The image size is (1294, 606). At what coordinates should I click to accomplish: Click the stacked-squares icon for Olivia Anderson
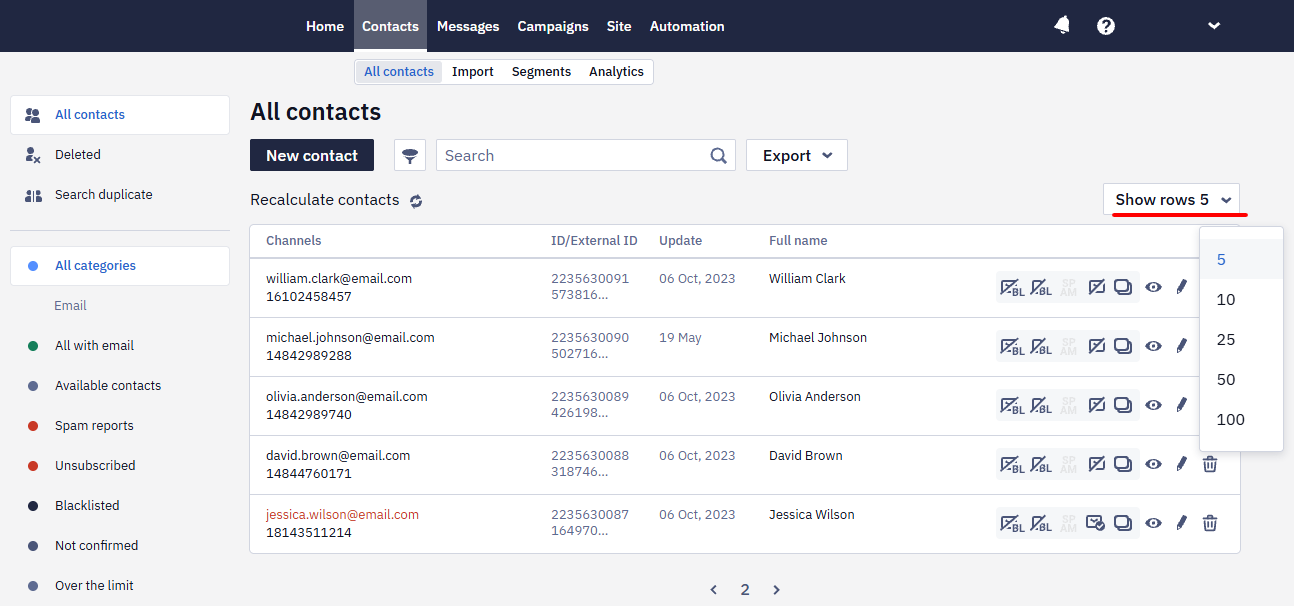[1123, 405]
